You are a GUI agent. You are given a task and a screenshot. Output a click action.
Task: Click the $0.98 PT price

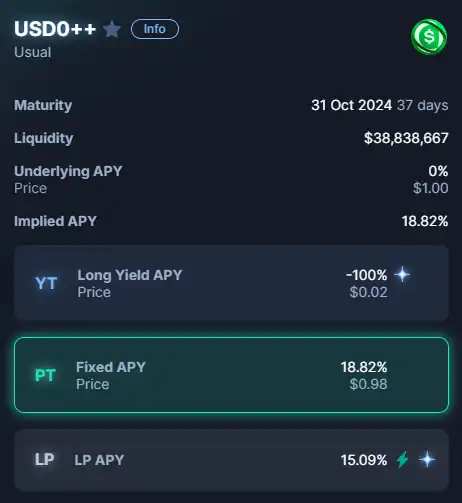click(368, 384)
